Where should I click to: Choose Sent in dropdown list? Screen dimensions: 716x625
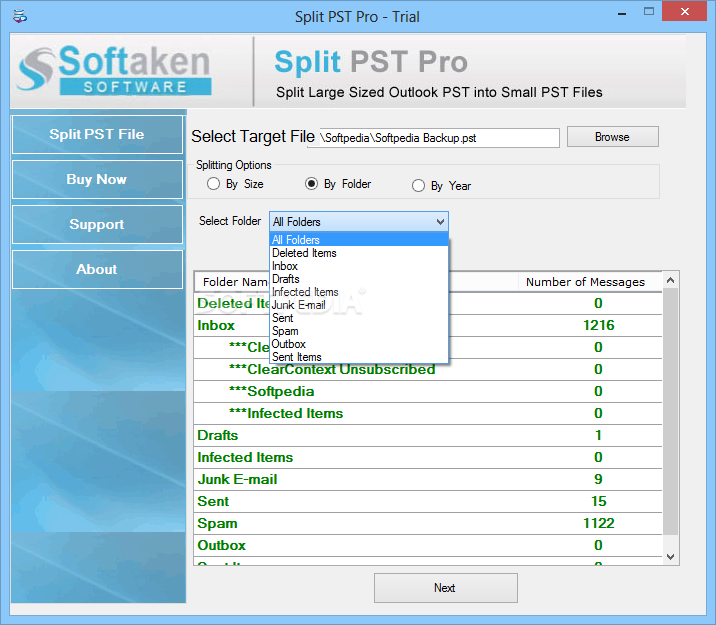[x=359, y=318]
